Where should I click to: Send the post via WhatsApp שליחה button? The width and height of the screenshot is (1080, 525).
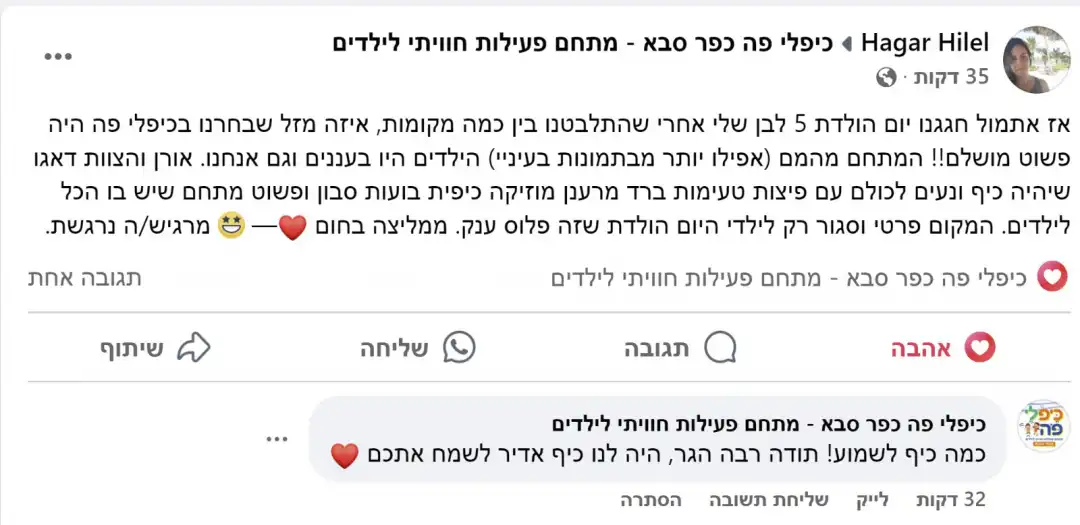click(417, 347)
